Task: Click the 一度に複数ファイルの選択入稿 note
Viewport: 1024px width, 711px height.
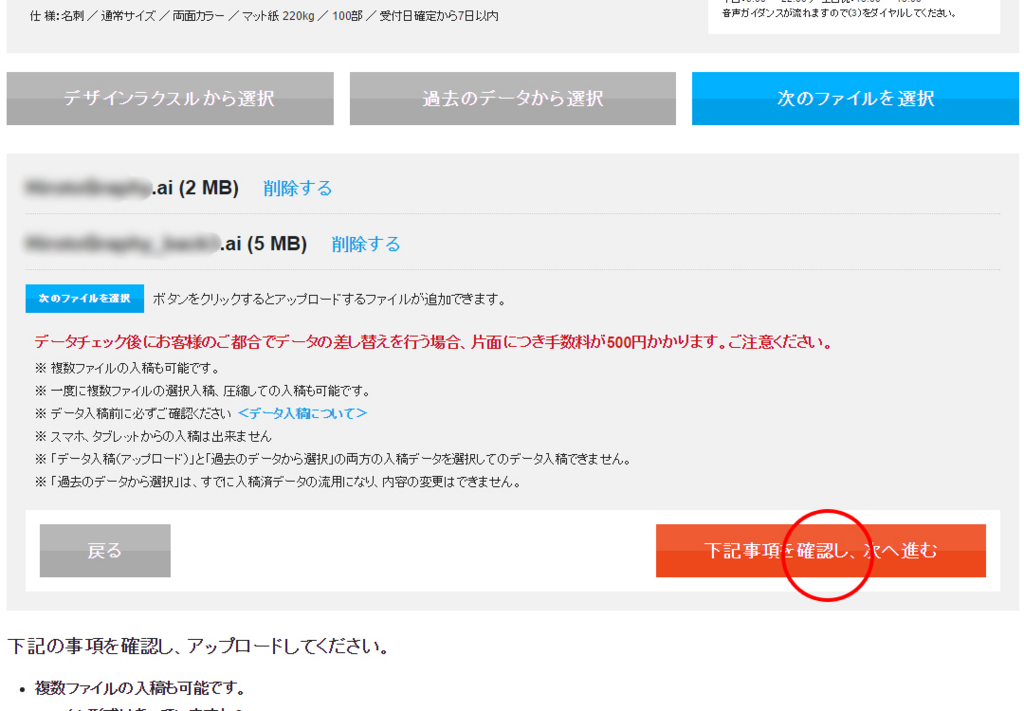Action: point(202,391)
